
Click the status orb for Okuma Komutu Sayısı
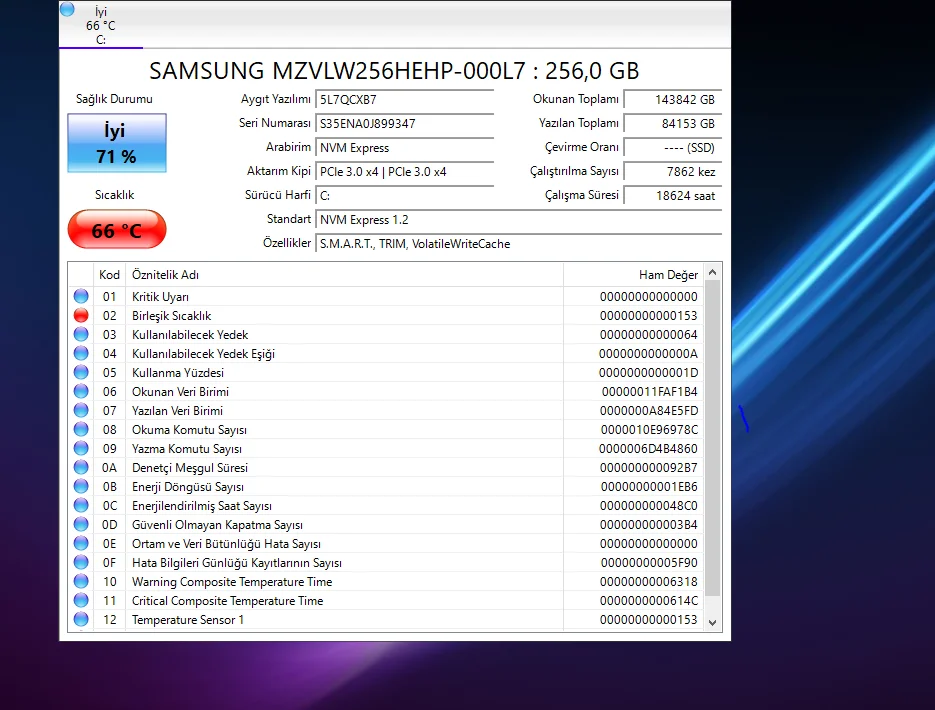point(81,429)
